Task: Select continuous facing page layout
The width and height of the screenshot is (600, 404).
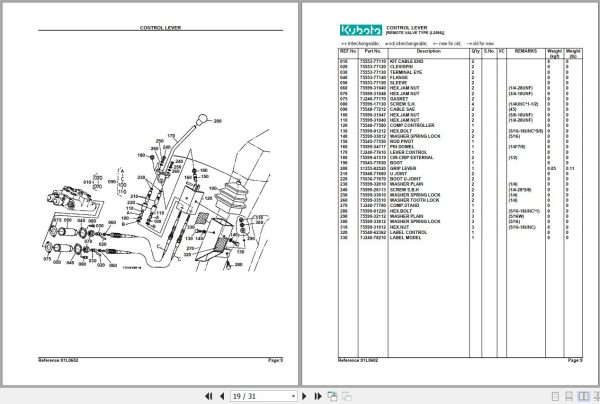Action: point(596,396)
